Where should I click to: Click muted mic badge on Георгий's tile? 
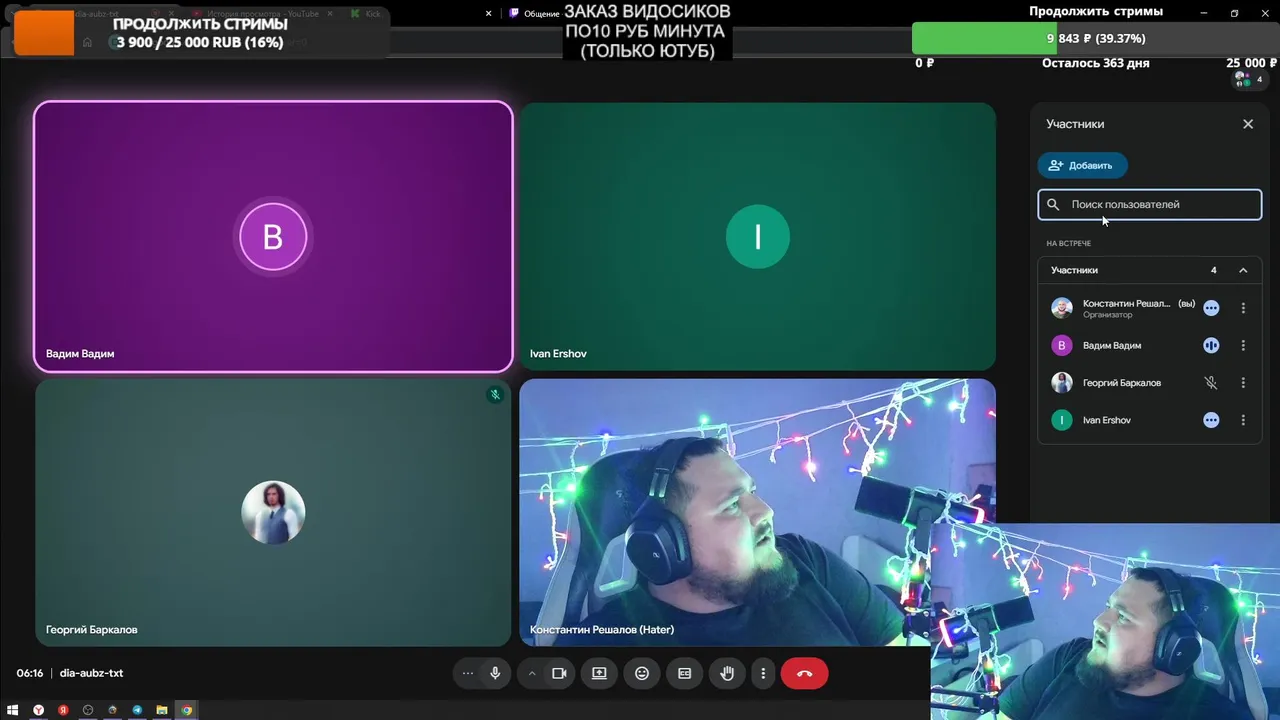[495, 395]
